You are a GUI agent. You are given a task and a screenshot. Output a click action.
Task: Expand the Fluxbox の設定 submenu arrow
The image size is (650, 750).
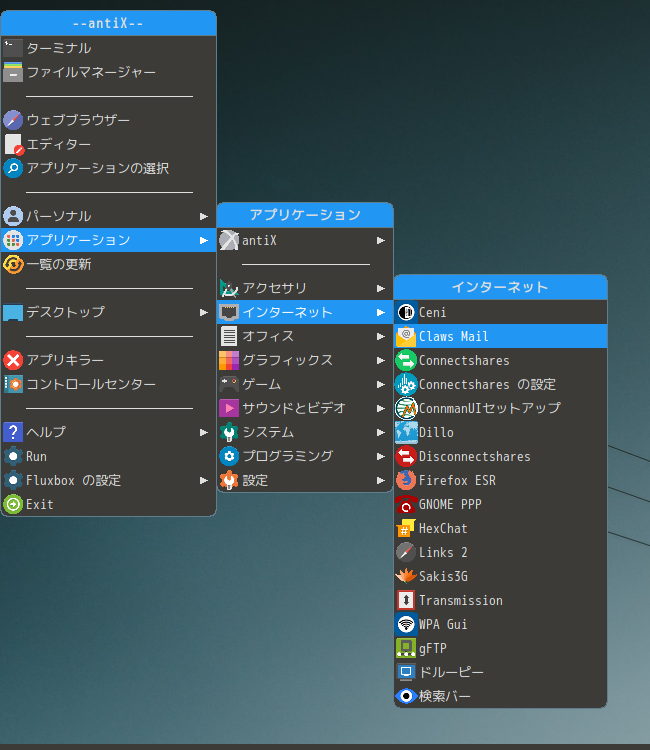(x=204, y=480)
